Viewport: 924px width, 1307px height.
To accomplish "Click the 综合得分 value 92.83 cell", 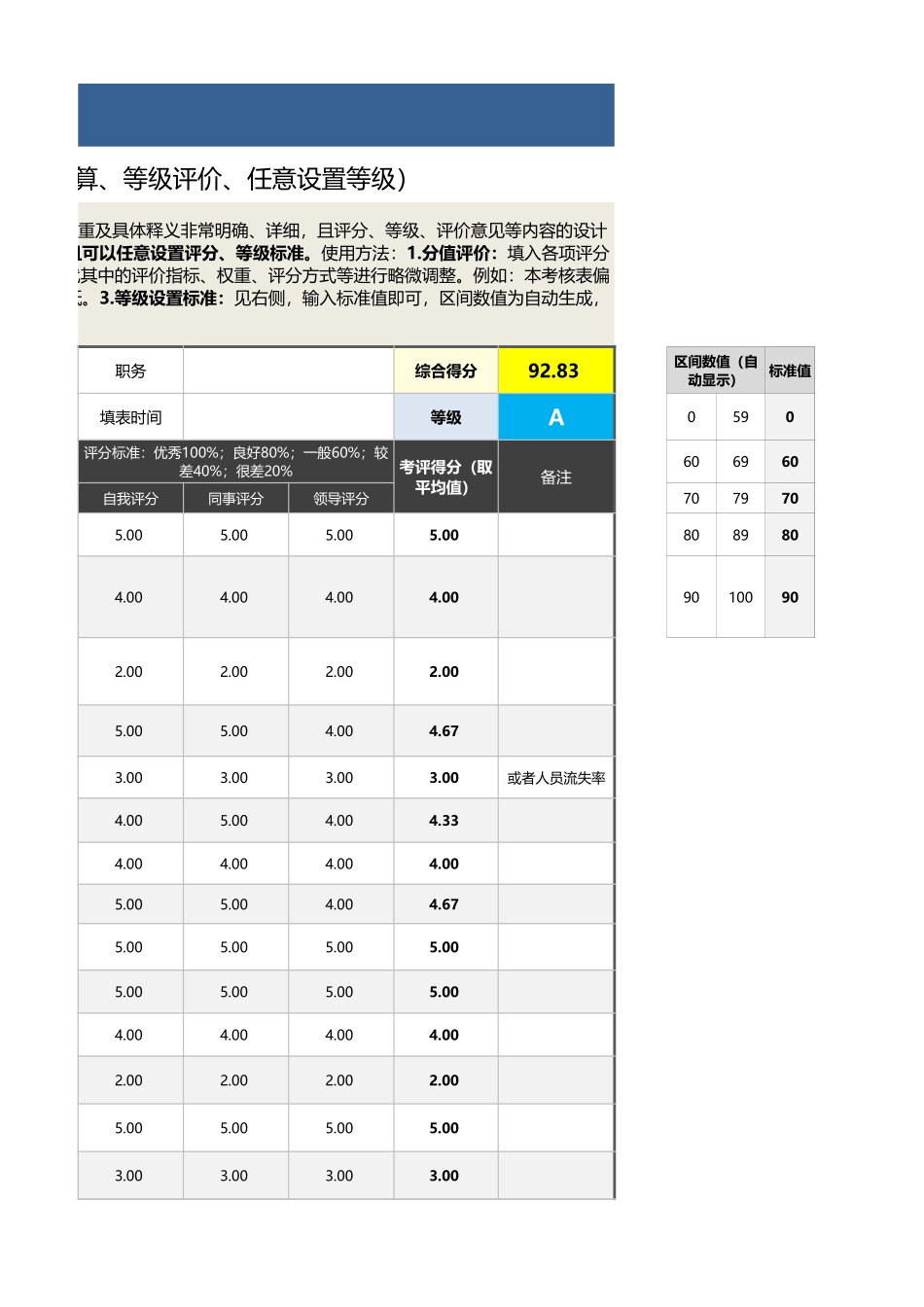I will click(555, 371).
